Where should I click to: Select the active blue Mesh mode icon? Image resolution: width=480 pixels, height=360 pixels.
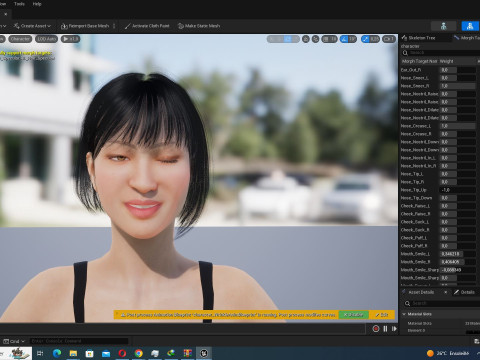click(x=470, y=26)
